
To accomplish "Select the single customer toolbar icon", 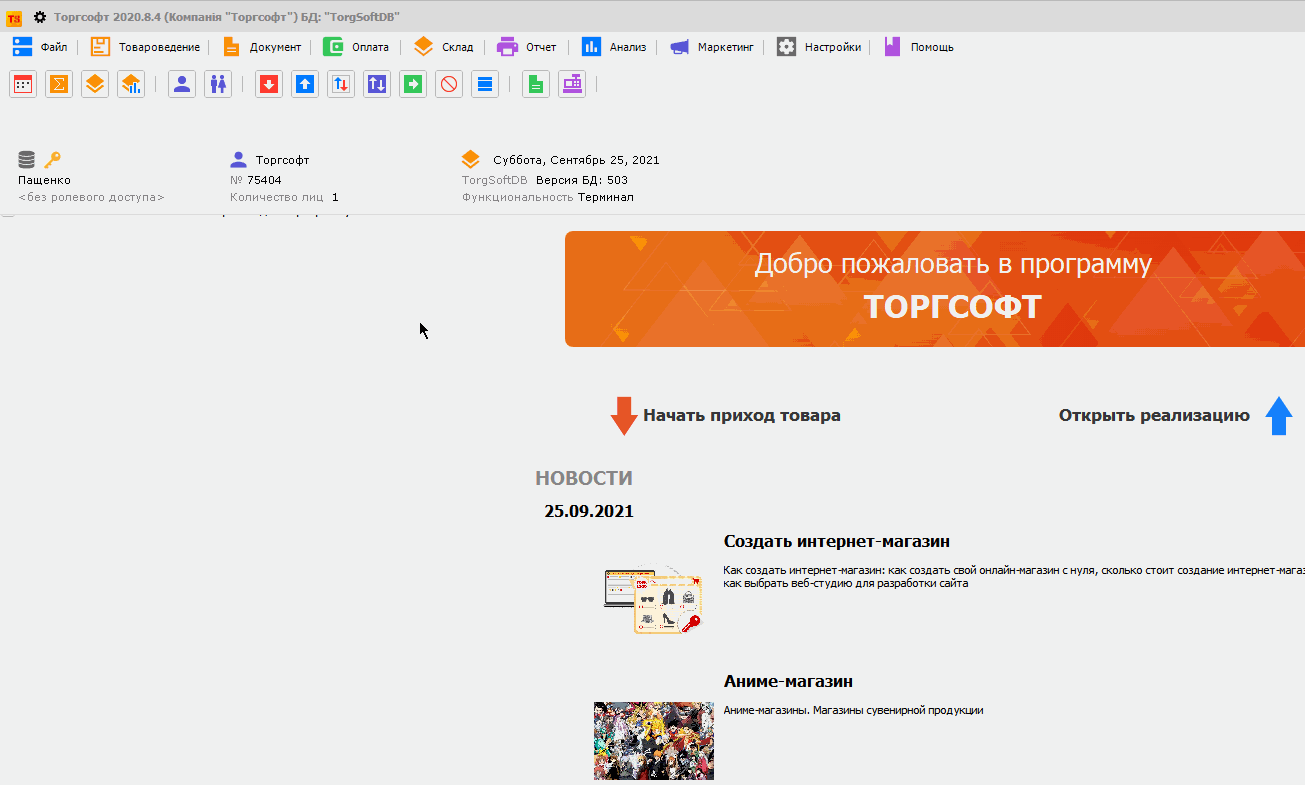I will 182,84.
